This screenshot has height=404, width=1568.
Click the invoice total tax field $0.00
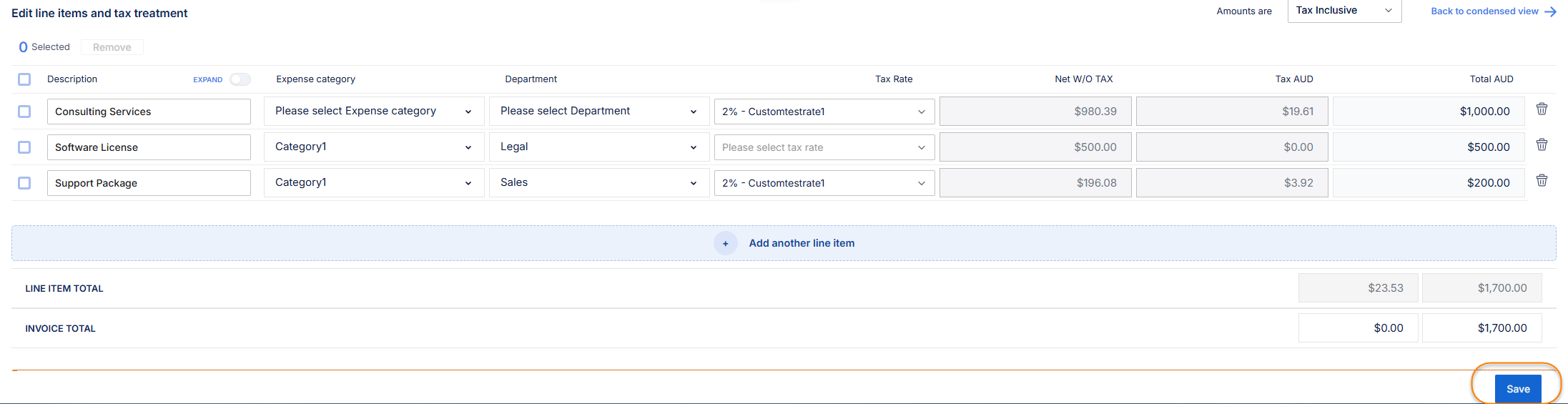(x=1358, y=328)
